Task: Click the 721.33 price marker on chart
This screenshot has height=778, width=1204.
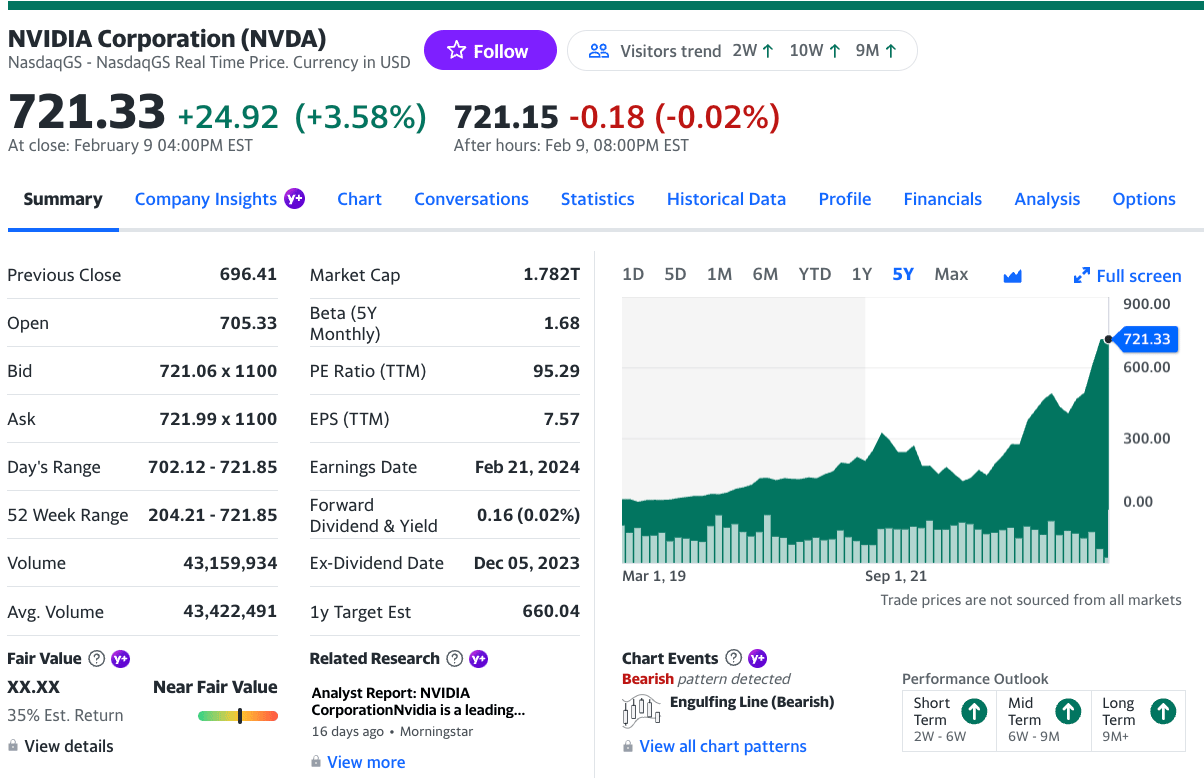Action: pyautogui.click(x=1146, y=339)
